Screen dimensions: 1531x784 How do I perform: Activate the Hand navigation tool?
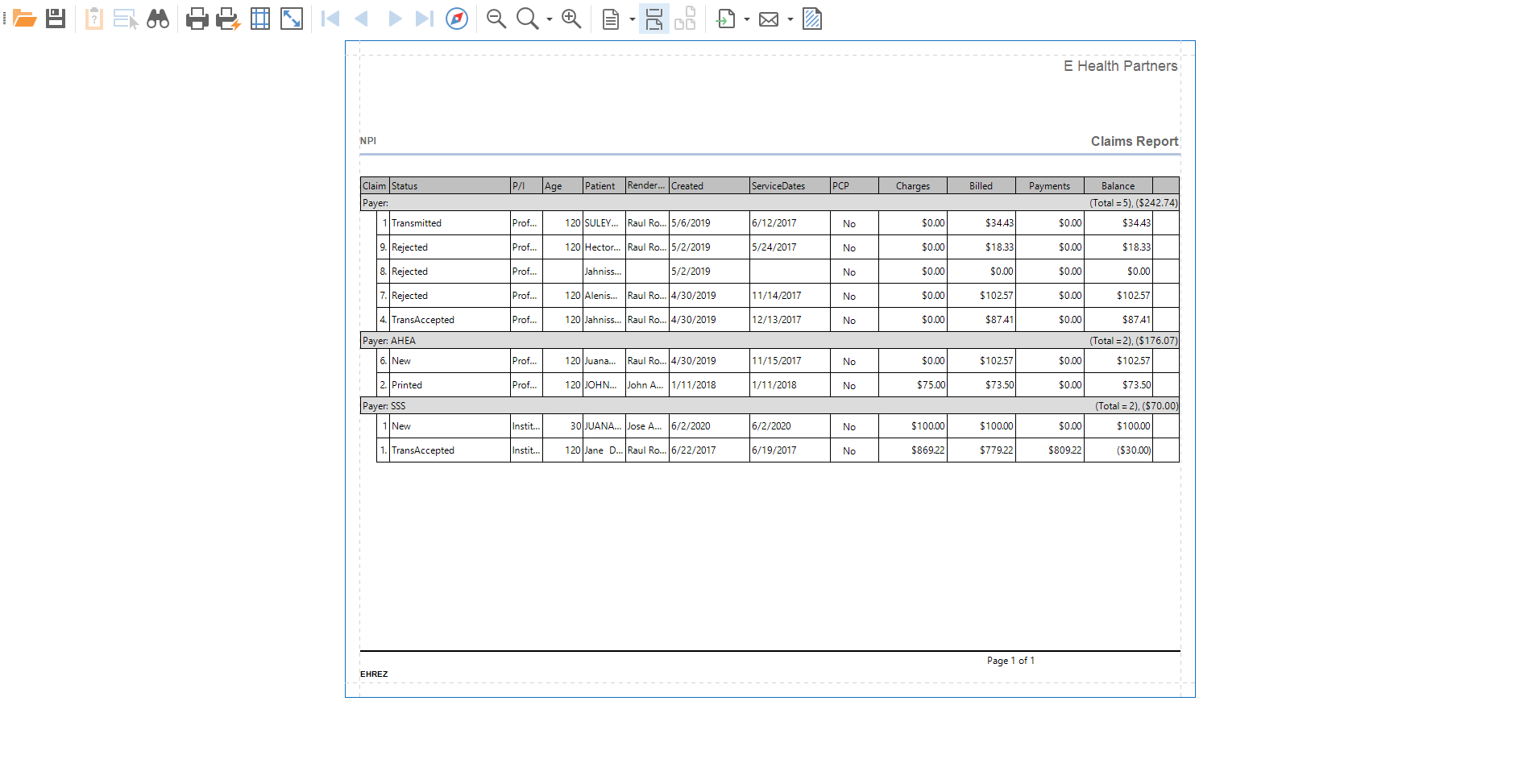(457, 19)
